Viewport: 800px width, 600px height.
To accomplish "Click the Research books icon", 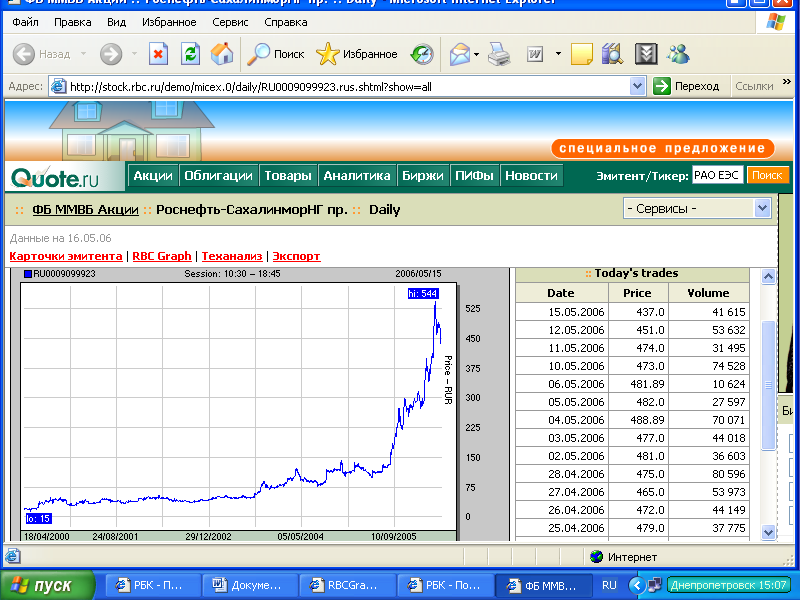I will [x=612, y=54].
